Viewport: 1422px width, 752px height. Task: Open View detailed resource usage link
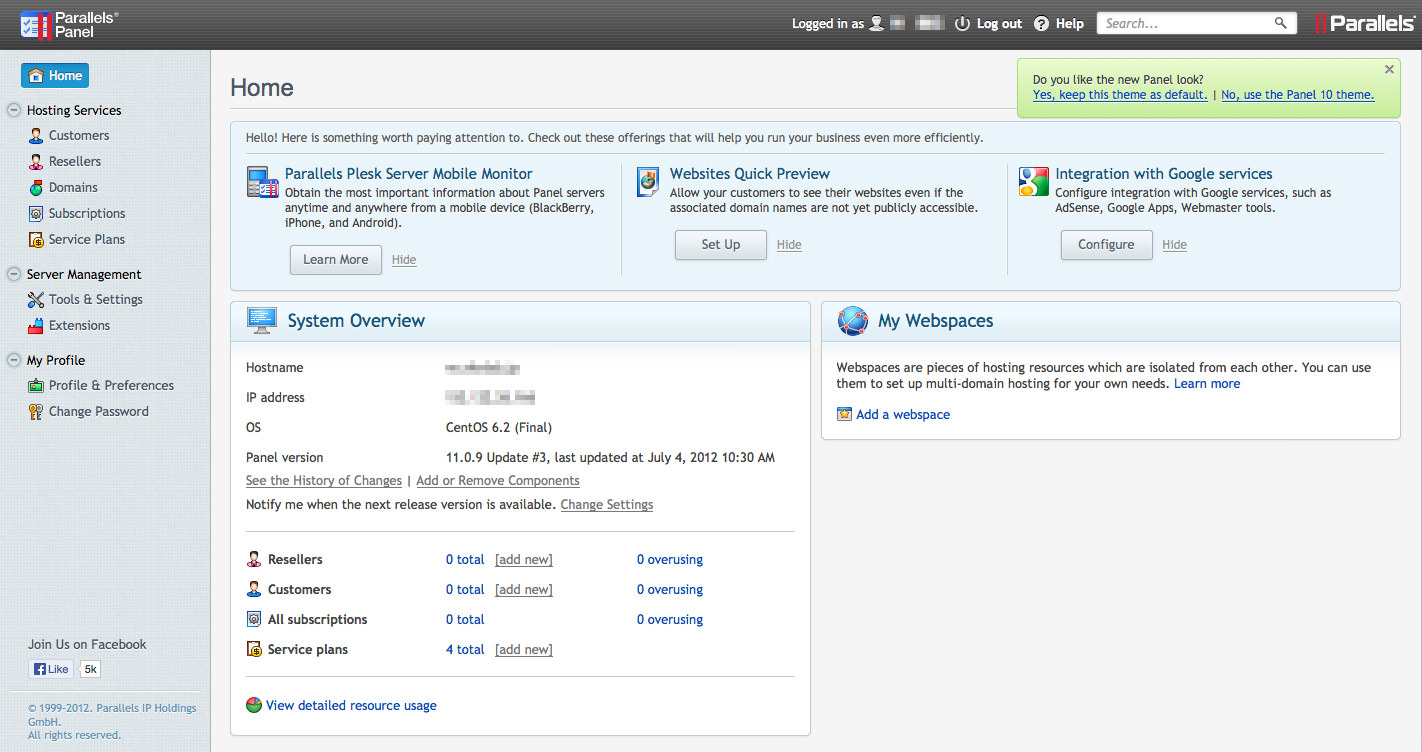click(x=351, y=706)
